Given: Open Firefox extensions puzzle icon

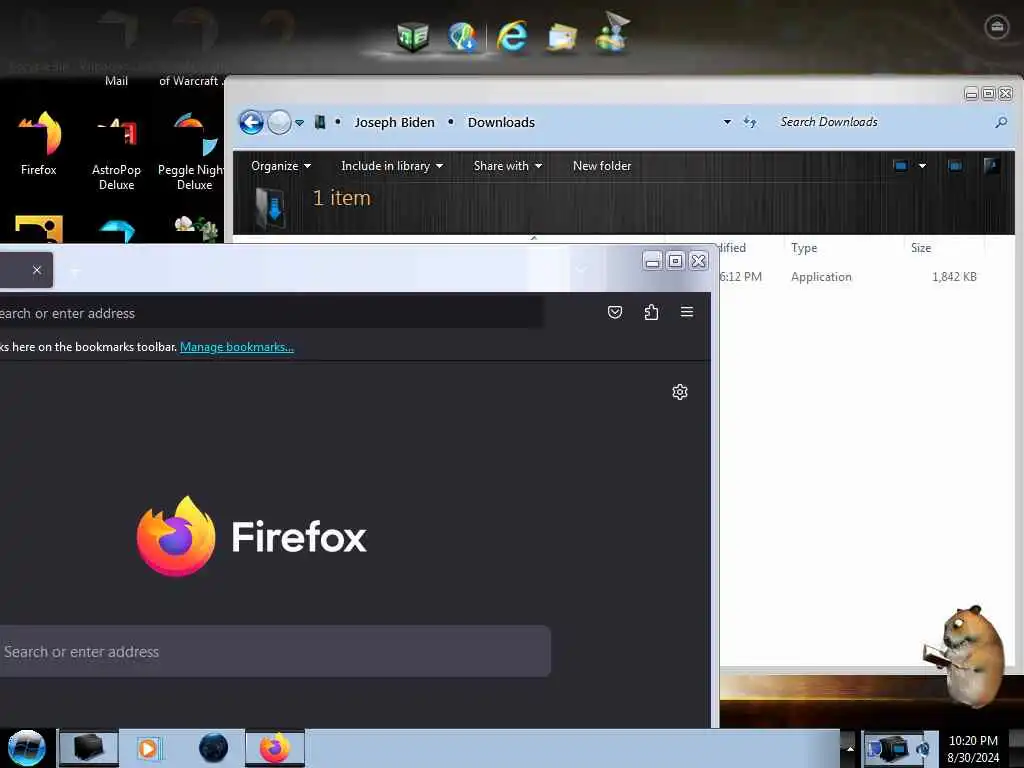Looking at the screenshot, I should [x=651, y=312].
